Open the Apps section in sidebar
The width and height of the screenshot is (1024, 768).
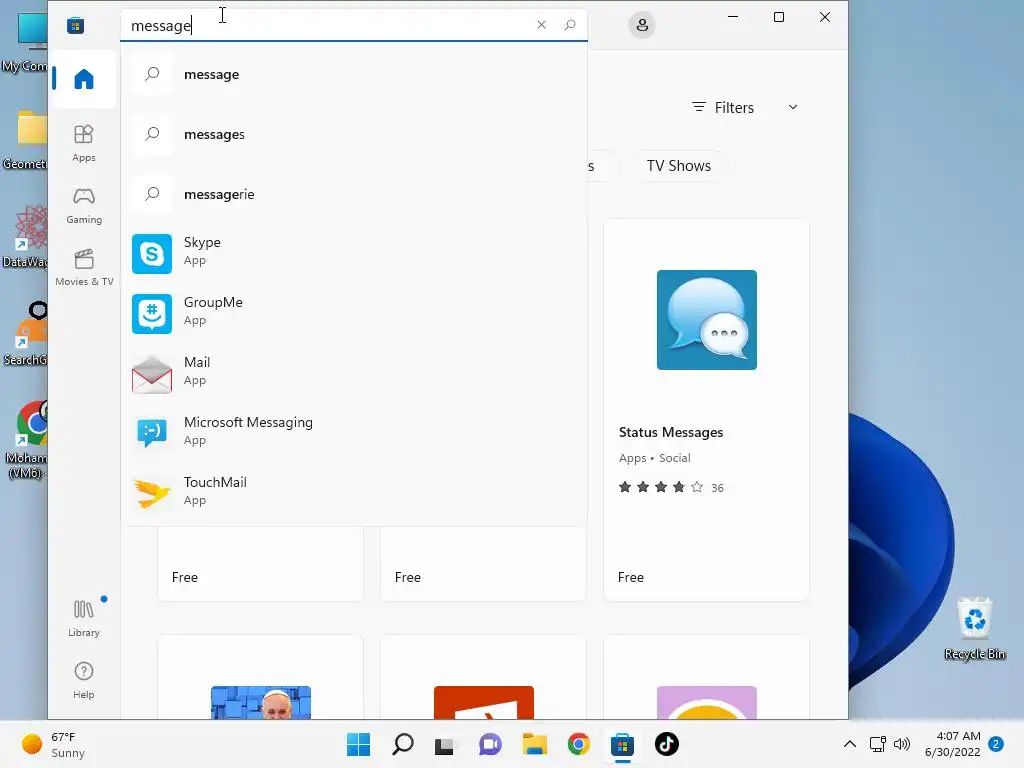click(x=84, y=143)
